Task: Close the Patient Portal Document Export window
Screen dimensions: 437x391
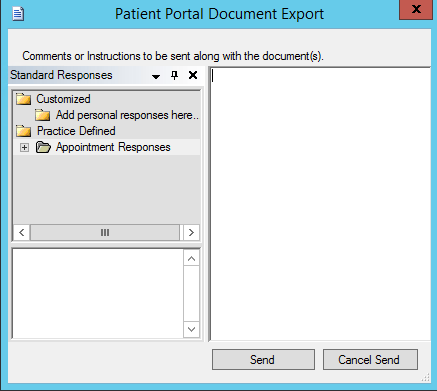Action: [x=416, y=10]
